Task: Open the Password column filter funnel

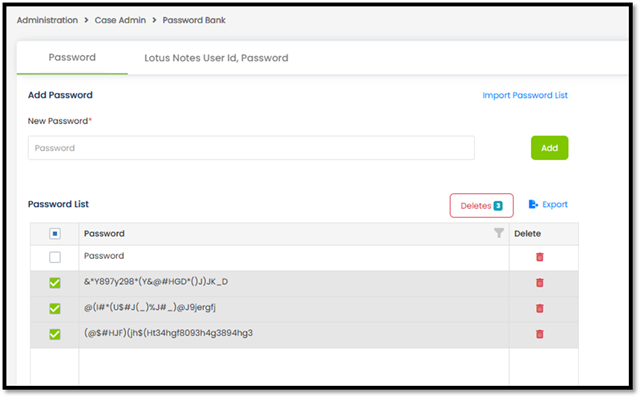Action: 499,233
